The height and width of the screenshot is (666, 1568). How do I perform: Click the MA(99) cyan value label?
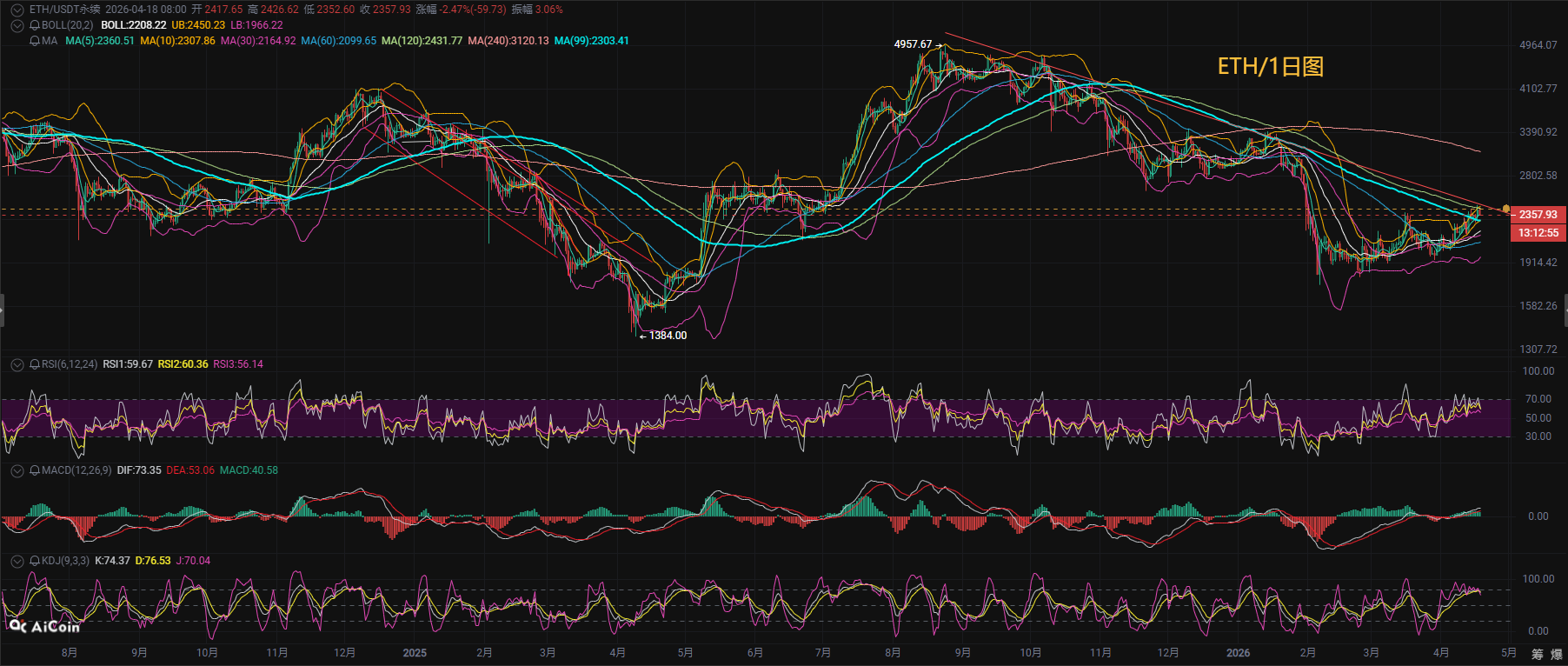coord(591,41)
